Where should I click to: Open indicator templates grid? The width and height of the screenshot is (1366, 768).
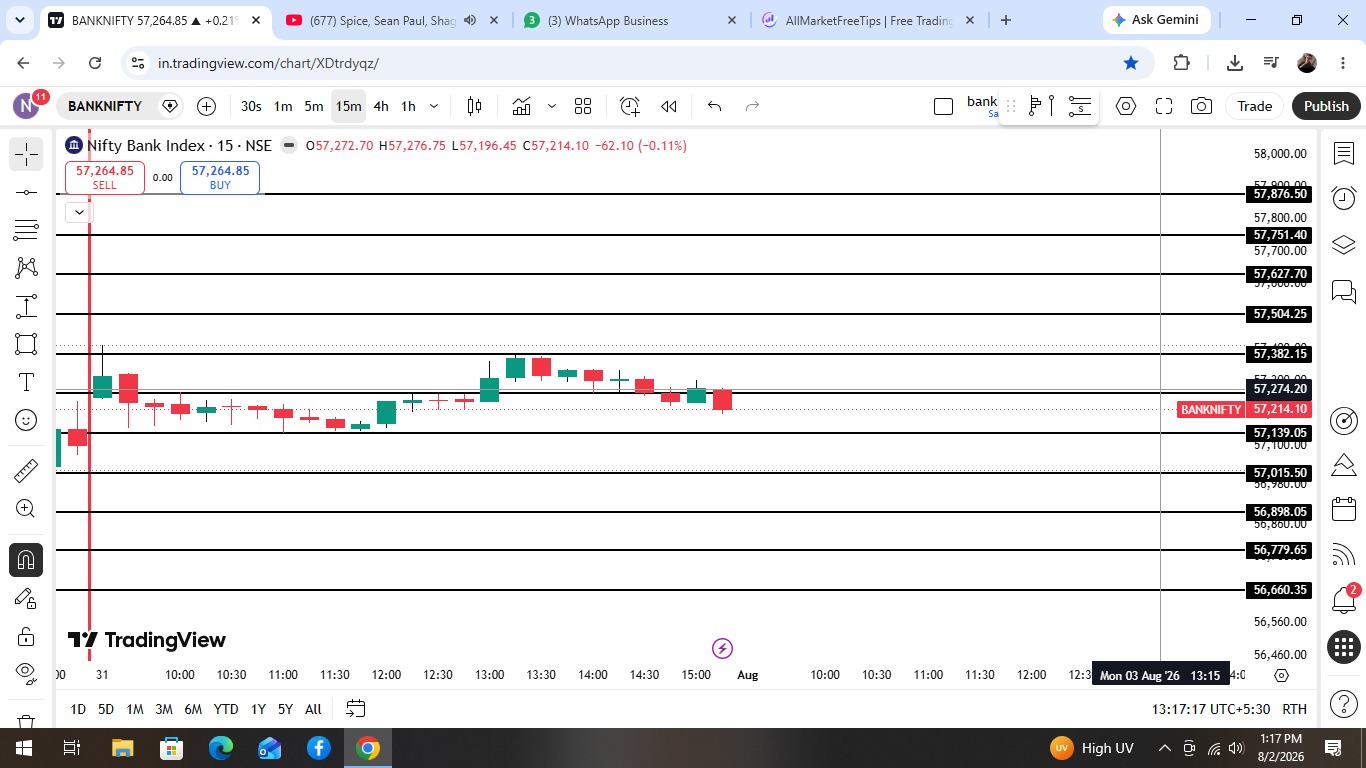tap(583, 106)
